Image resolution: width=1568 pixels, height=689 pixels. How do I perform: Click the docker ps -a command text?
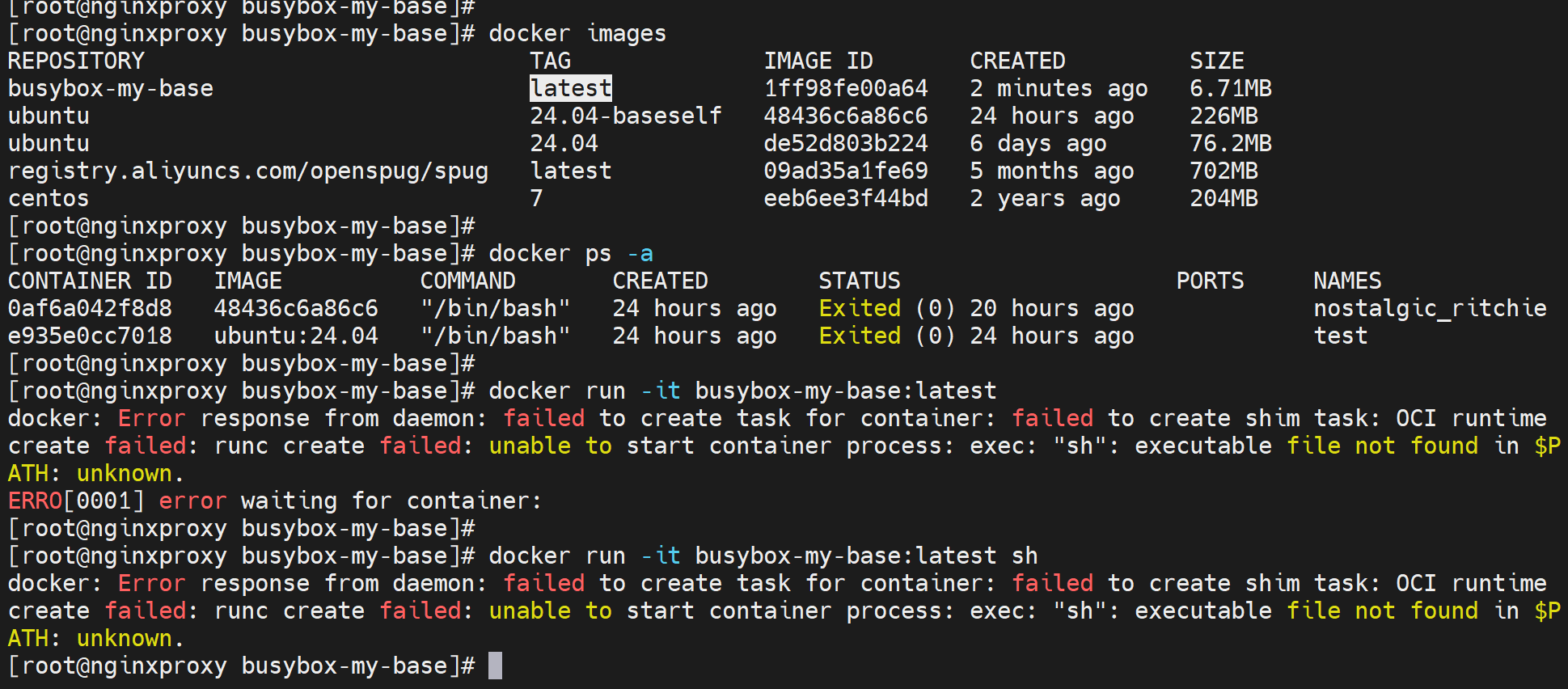click(570, 253)
